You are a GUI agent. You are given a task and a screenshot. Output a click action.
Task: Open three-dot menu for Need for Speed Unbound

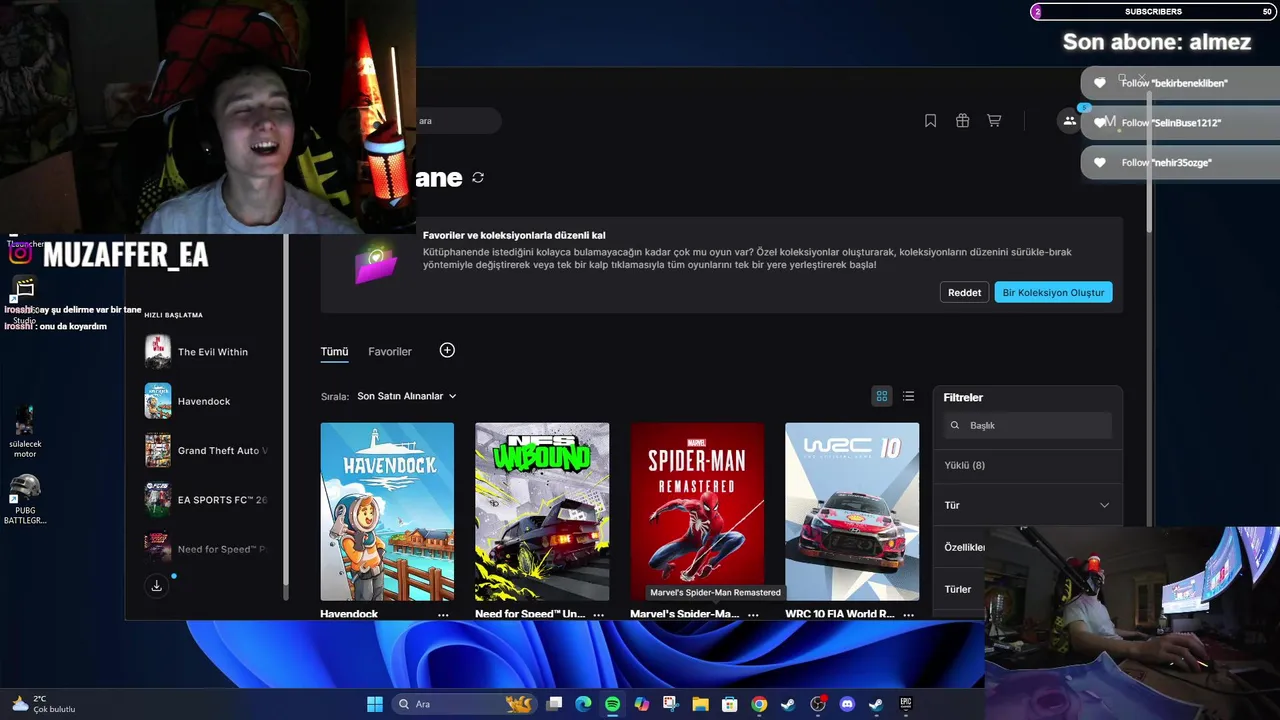pos(598,615)
